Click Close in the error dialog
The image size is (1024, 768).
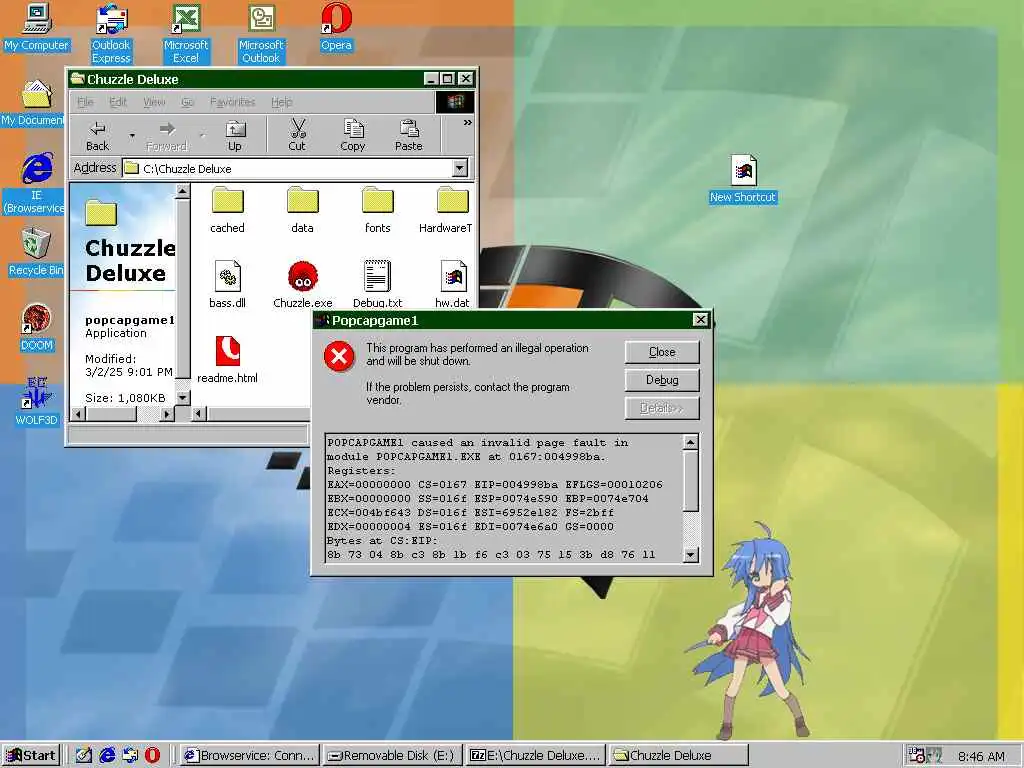click(x=662, y=352)
